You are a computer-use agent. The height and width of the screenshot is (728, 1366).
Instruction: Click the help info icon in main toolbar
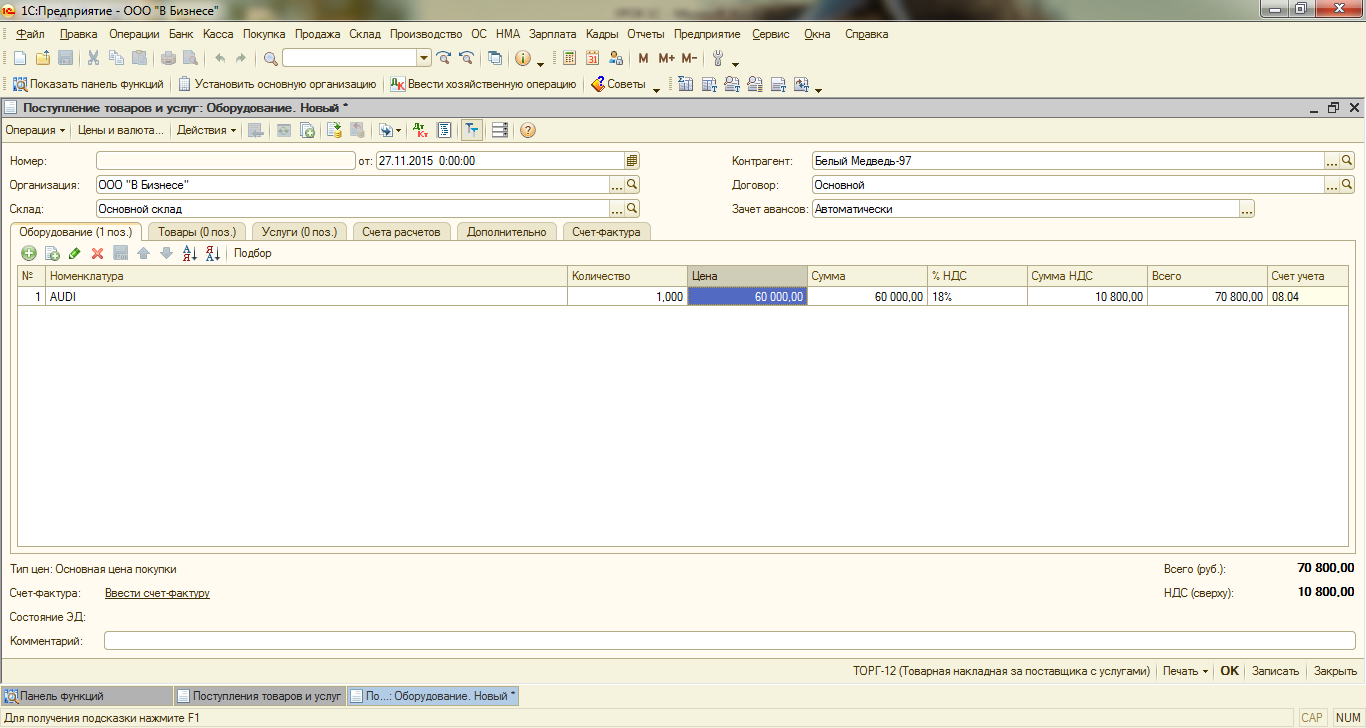click(x=522, y=58)
